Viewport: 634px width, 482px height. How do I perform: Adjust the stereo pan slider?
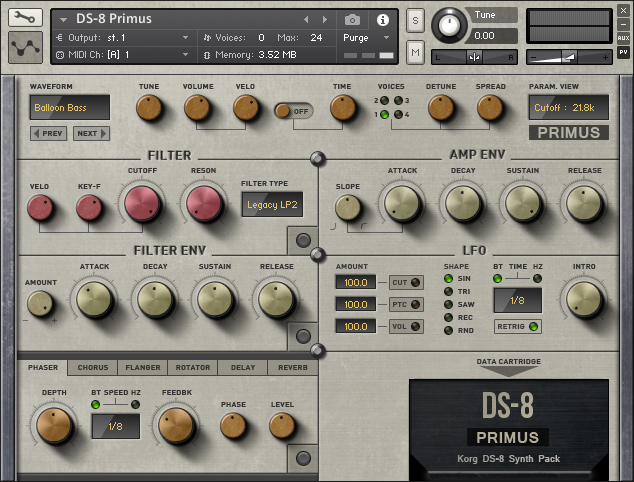coord(474,57)
